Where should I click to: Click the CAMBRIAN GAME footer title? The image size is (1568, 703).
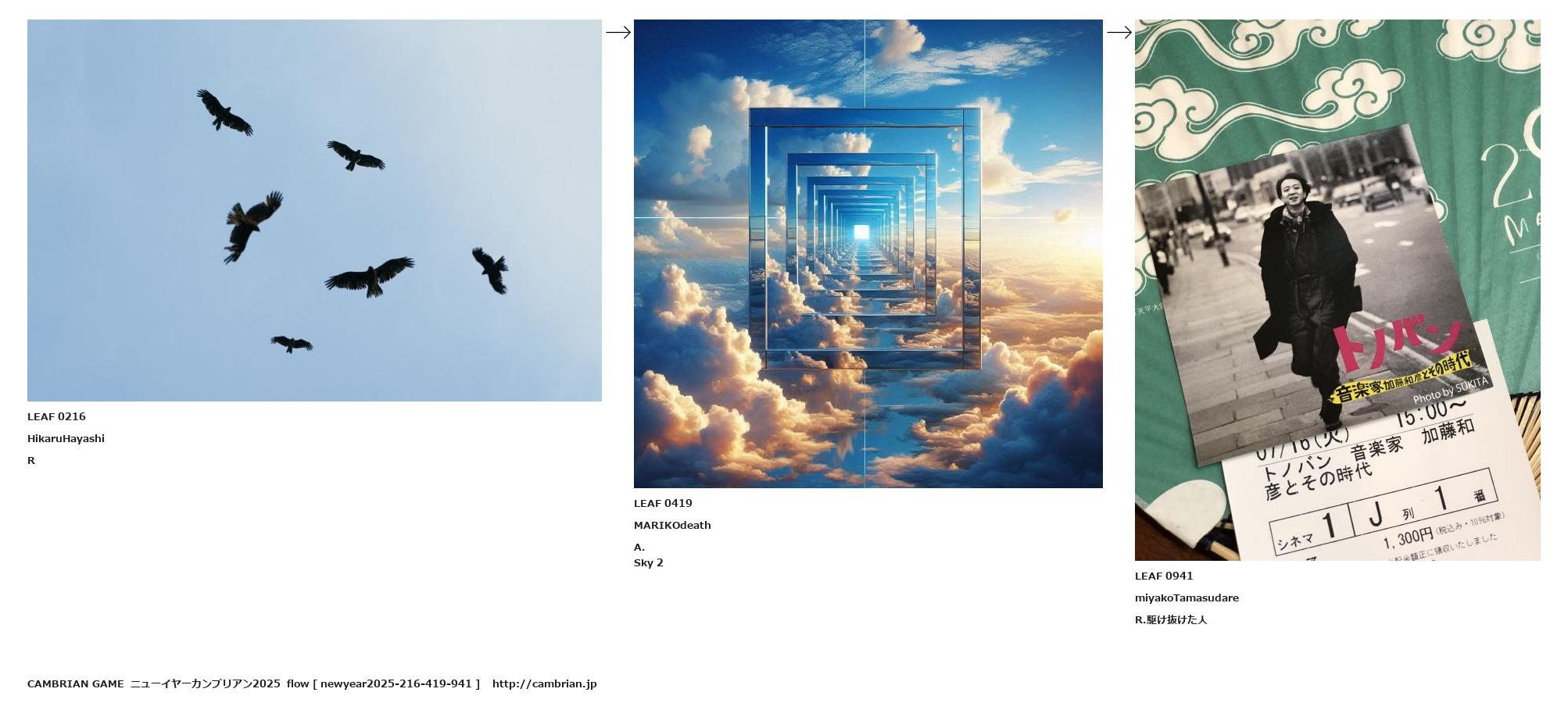point(75,684)
